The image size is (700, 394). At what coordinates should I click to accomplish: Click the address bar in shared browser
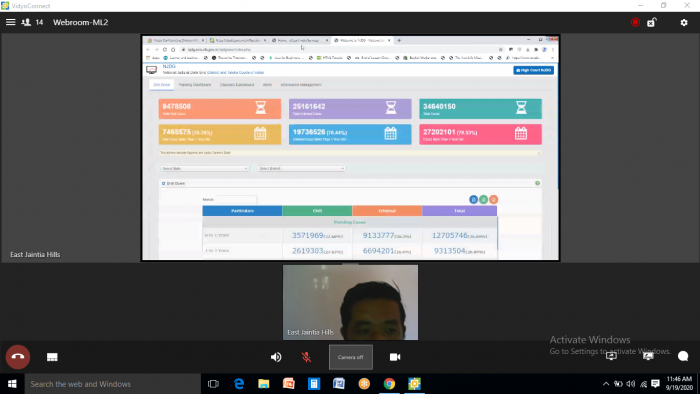coord(339,50)
